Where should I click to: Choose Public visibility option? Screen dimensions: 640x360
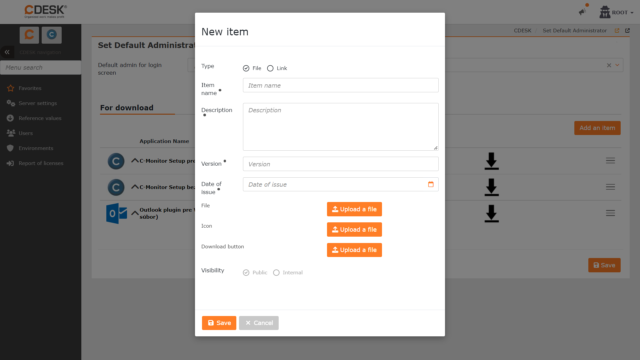click(246, 272)
